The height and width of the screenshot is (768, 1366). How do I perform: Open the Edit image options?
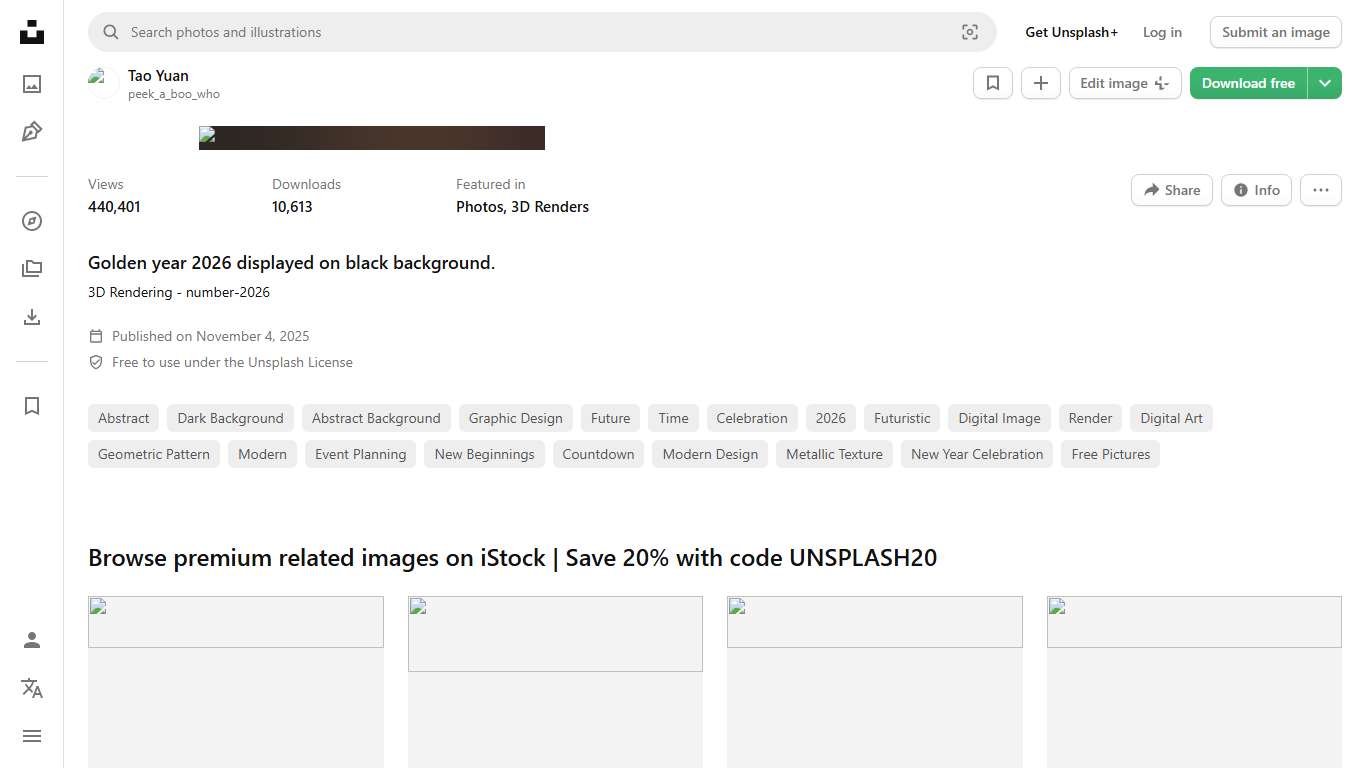pos(1124,83)
